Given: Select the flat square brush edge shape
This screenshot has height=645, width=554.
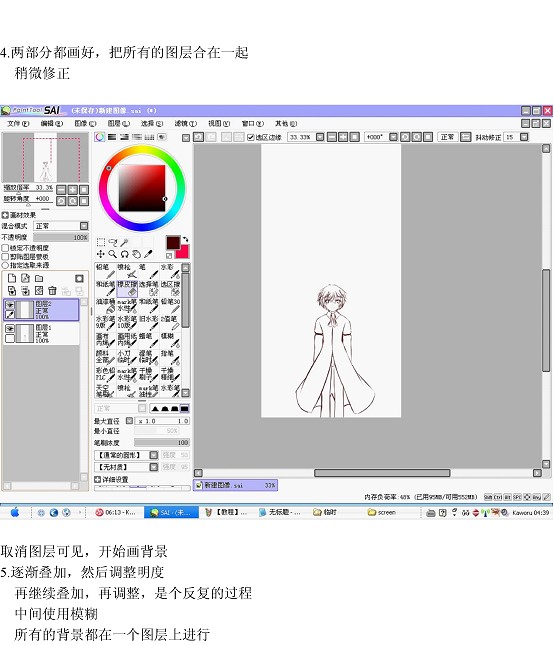Looking at the screenshot, I should pyautogui.click(x=184, y=409).
